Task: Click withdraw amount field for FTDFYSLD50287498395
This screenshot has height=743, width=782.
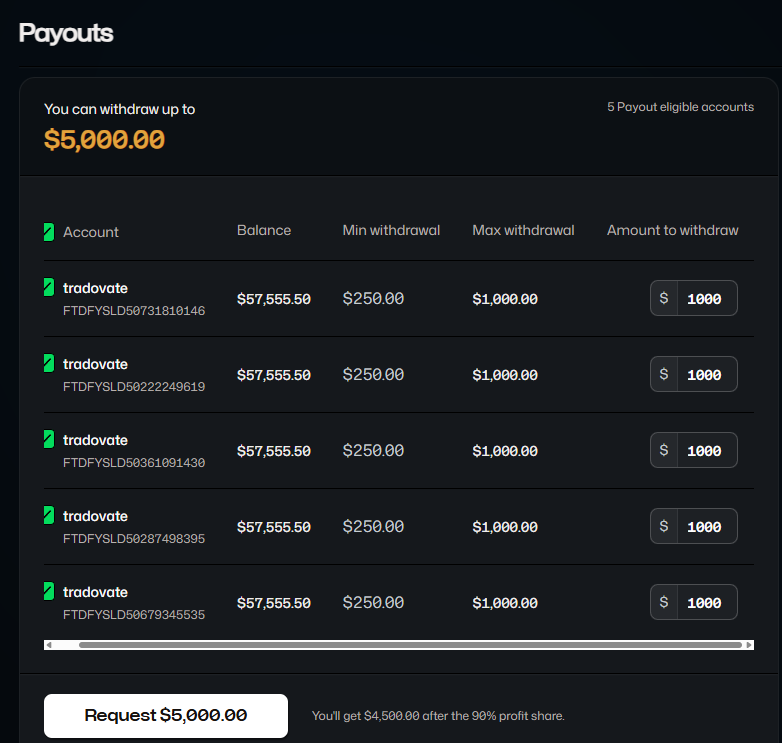Action: tap(694, 526)
